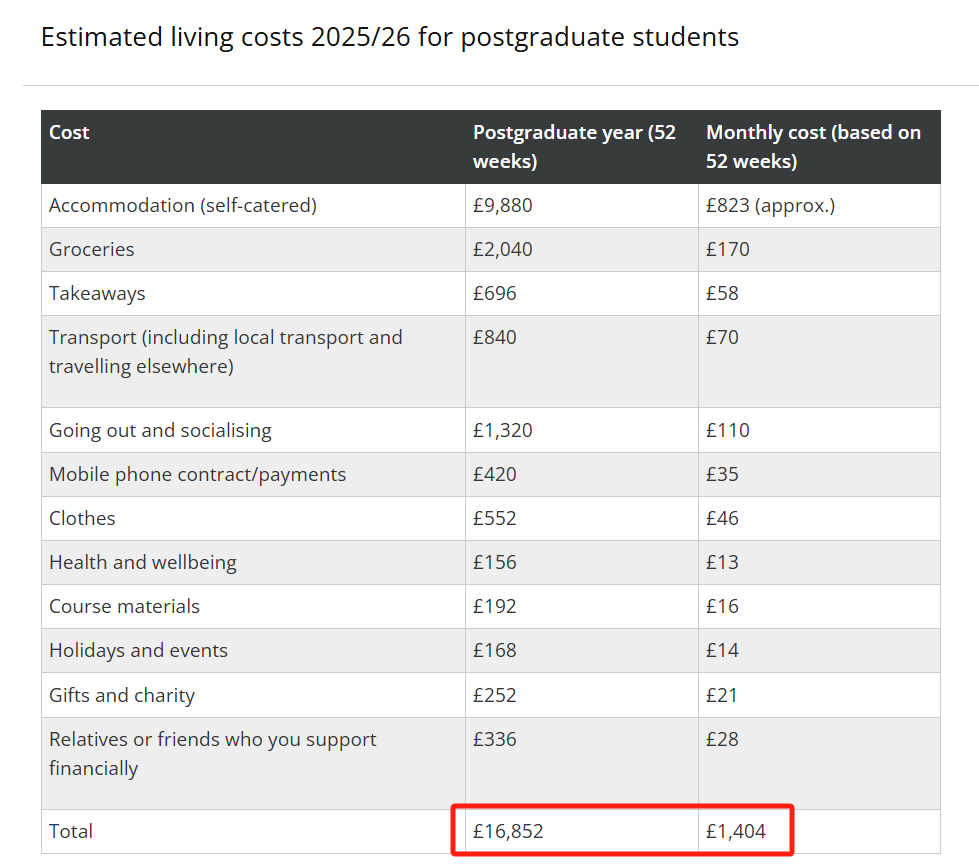Select the £13 health and wellbeing monthly cost
Screen dimensions: 979x867
coord(722,562)
